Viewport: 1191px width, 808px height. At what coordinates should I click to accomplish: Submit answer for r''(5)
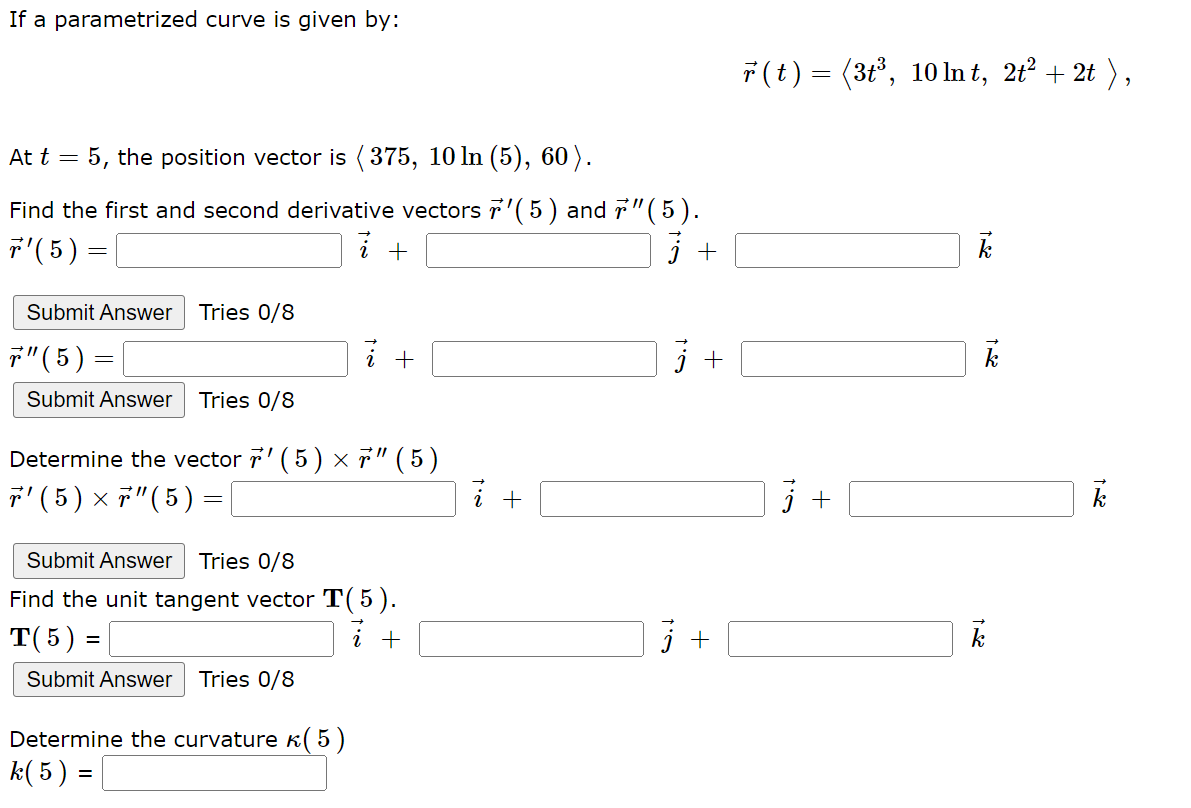98,400
